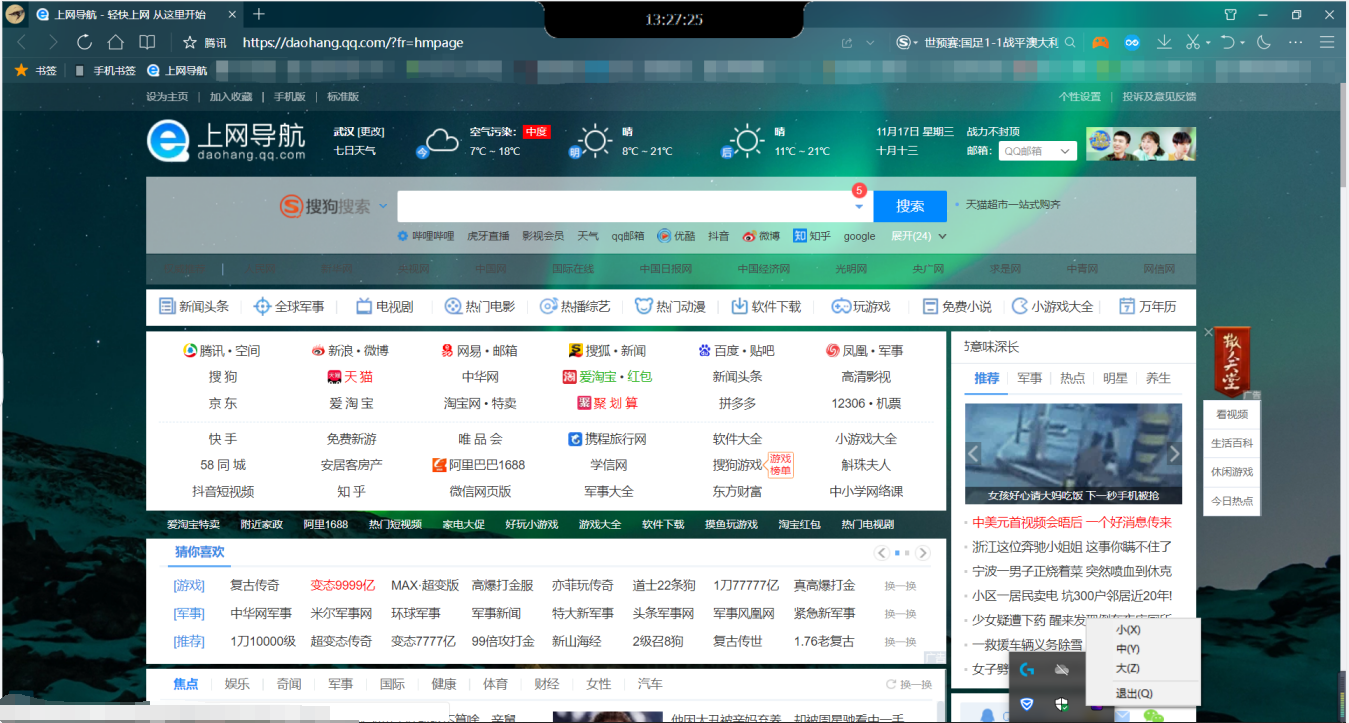
Task: Open the news carousel image thumbnail
Action: (x=1074, y=453)
